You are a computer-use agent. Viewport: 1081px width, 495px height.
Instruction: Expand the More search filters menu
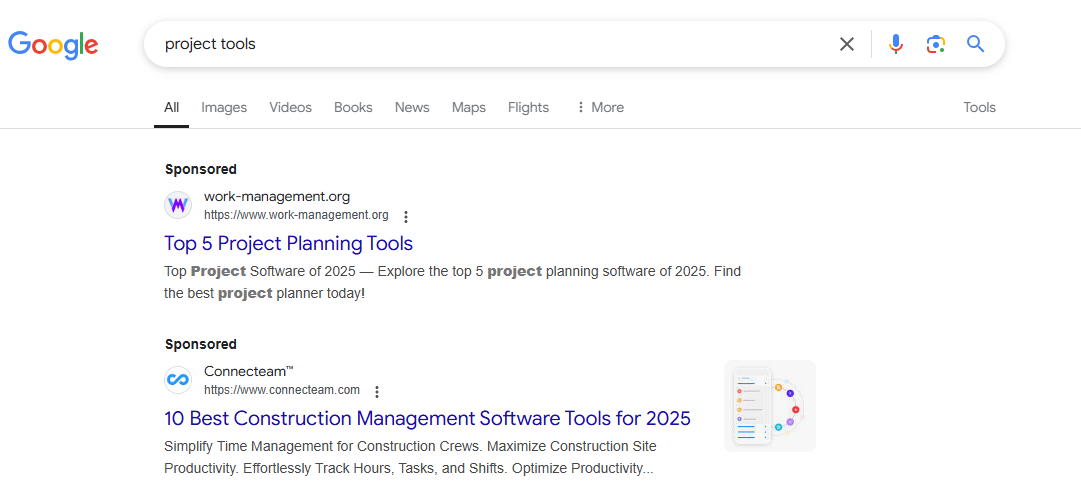coord(599,107)
